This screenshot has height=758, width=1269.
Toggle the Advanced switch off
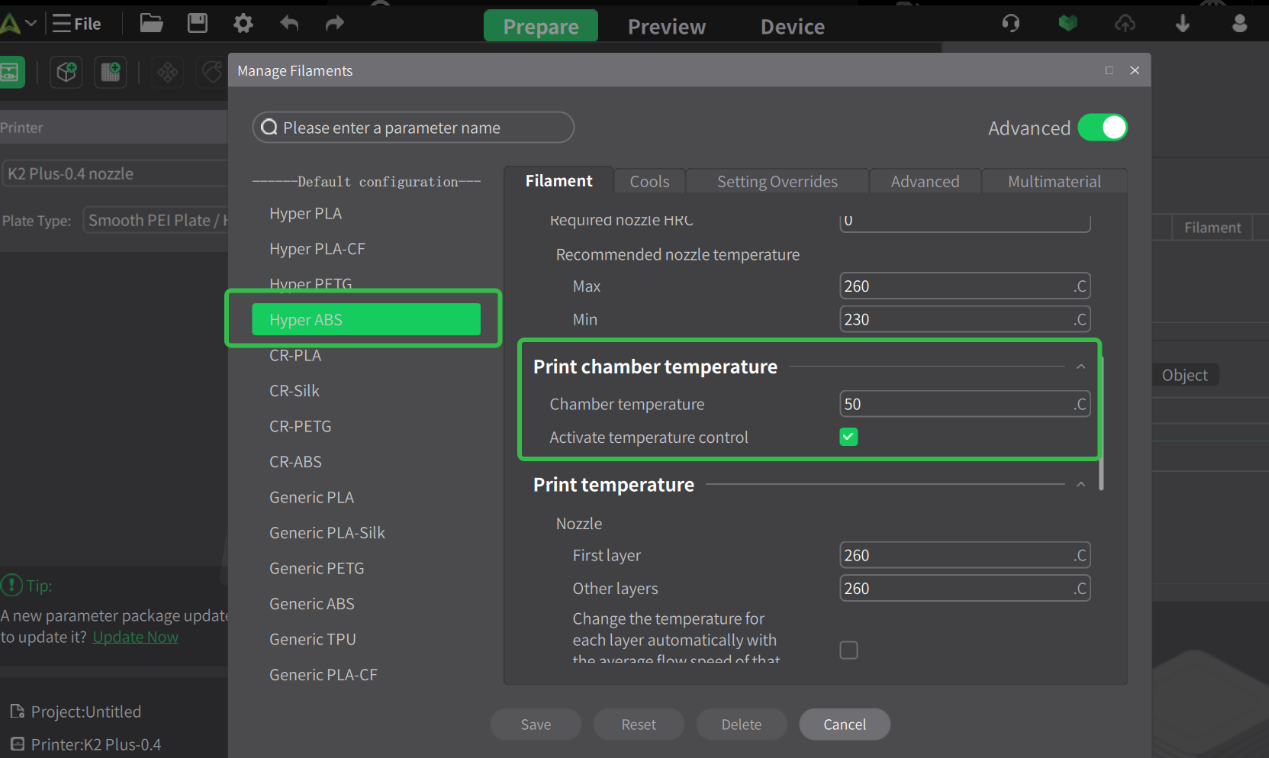point(1102,128)
